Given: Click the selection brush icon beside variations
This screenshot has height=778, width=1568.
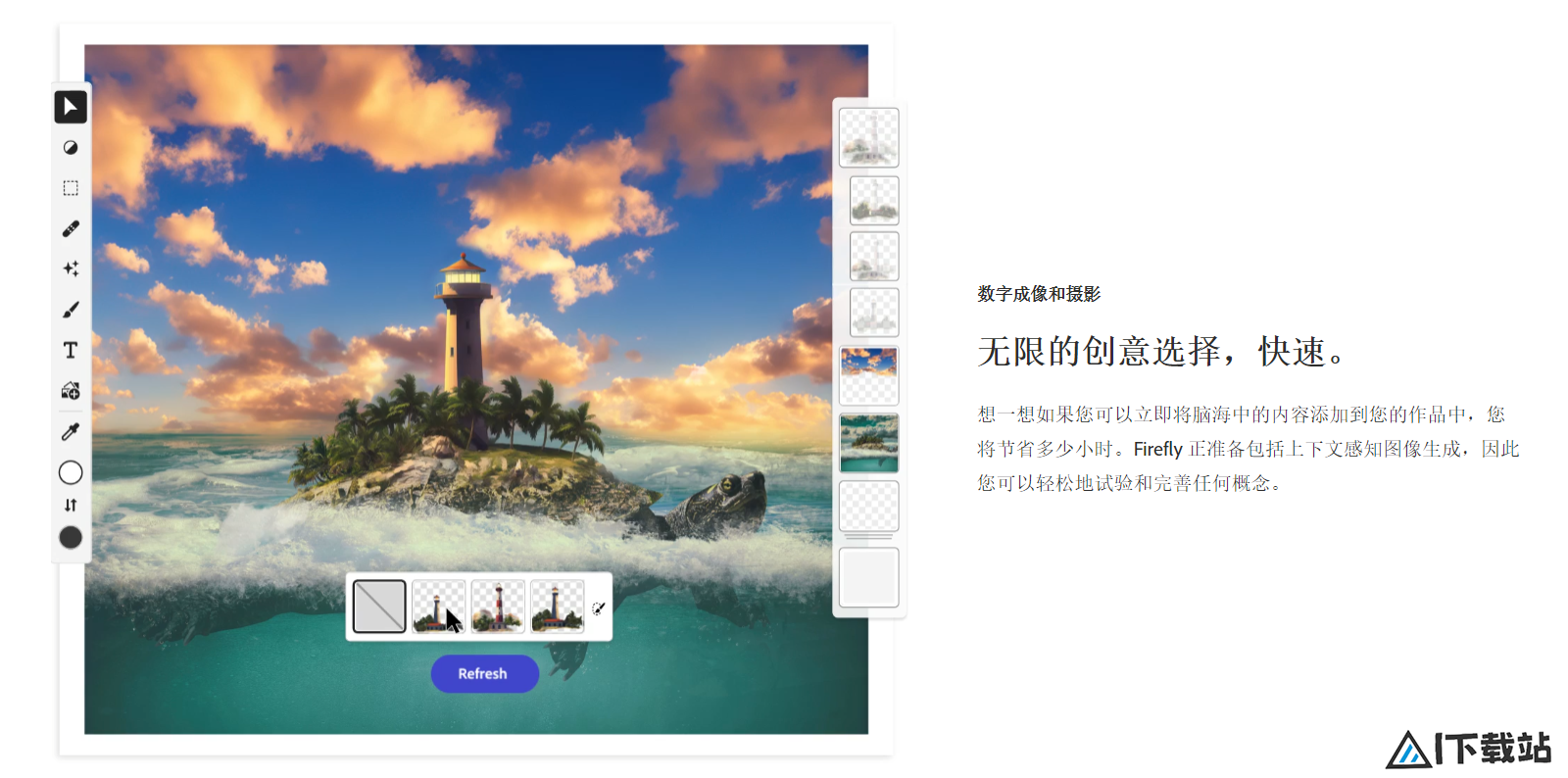Looking at the screenshot, I should coord(599,608).
